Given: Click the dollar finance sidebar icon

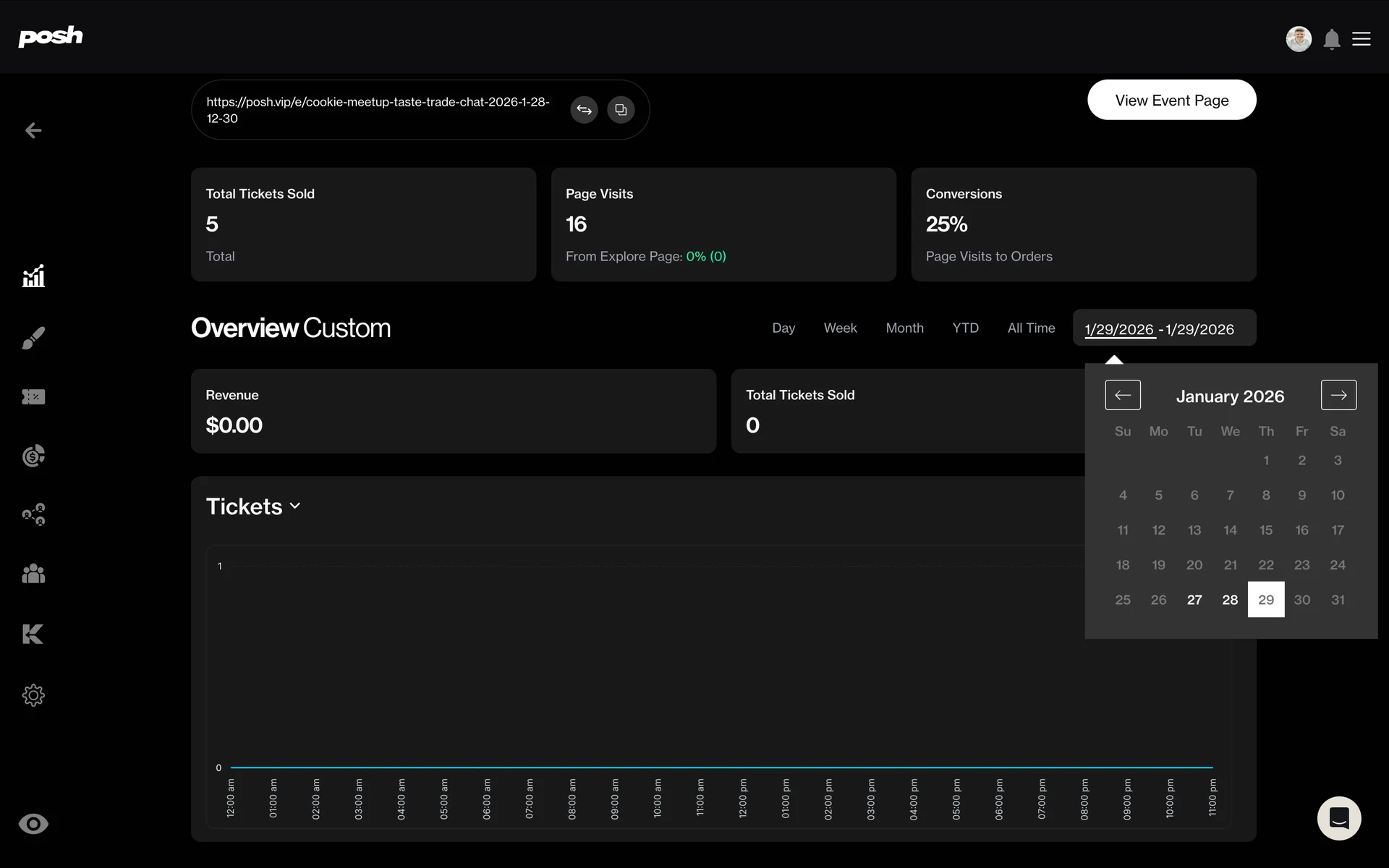Looking at the screenshot, I should 33,456.
